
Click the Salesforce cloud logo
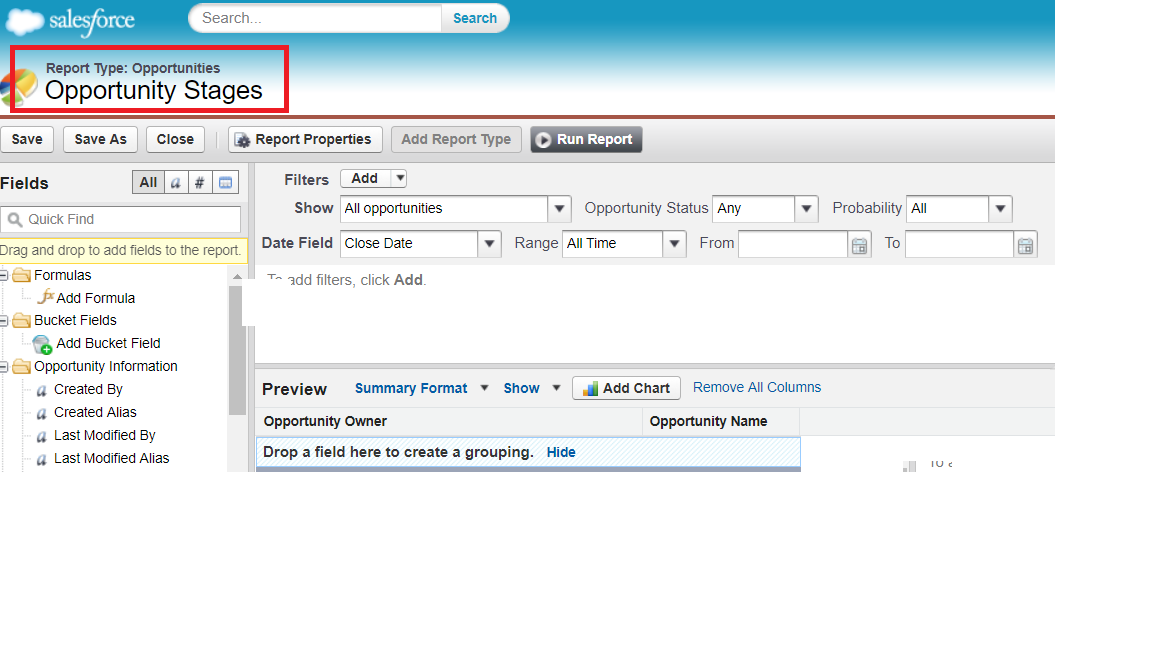coord(25,21)
